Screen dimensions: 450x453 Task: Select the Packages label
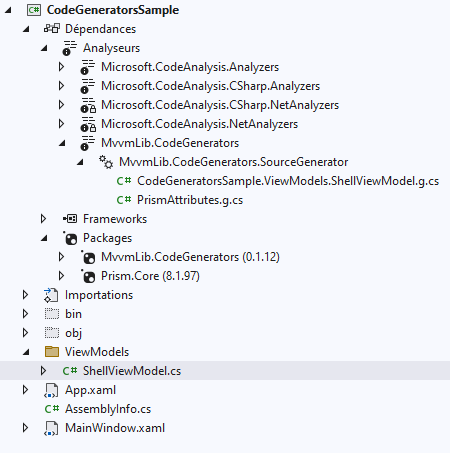coord(107,238)
